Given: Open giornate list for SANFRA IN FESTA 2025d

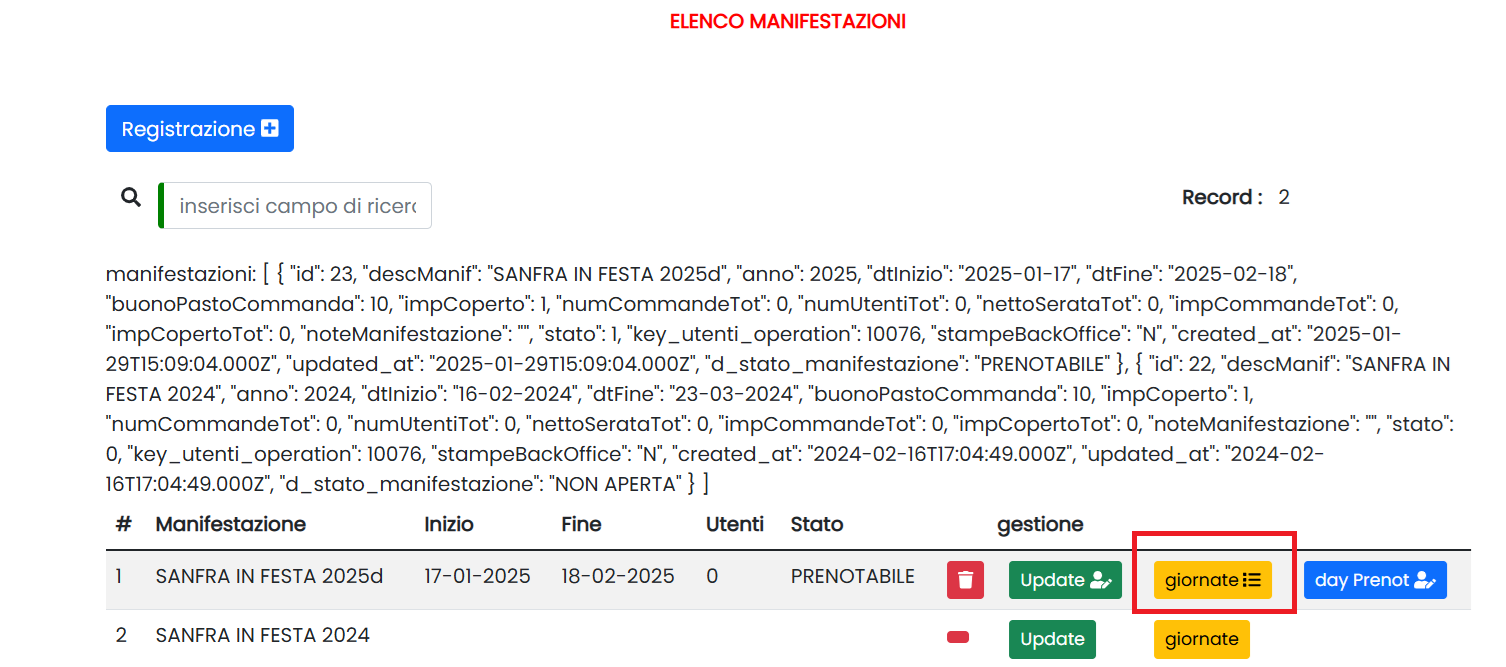Looking at the screenshot, I should (1212, 580).
